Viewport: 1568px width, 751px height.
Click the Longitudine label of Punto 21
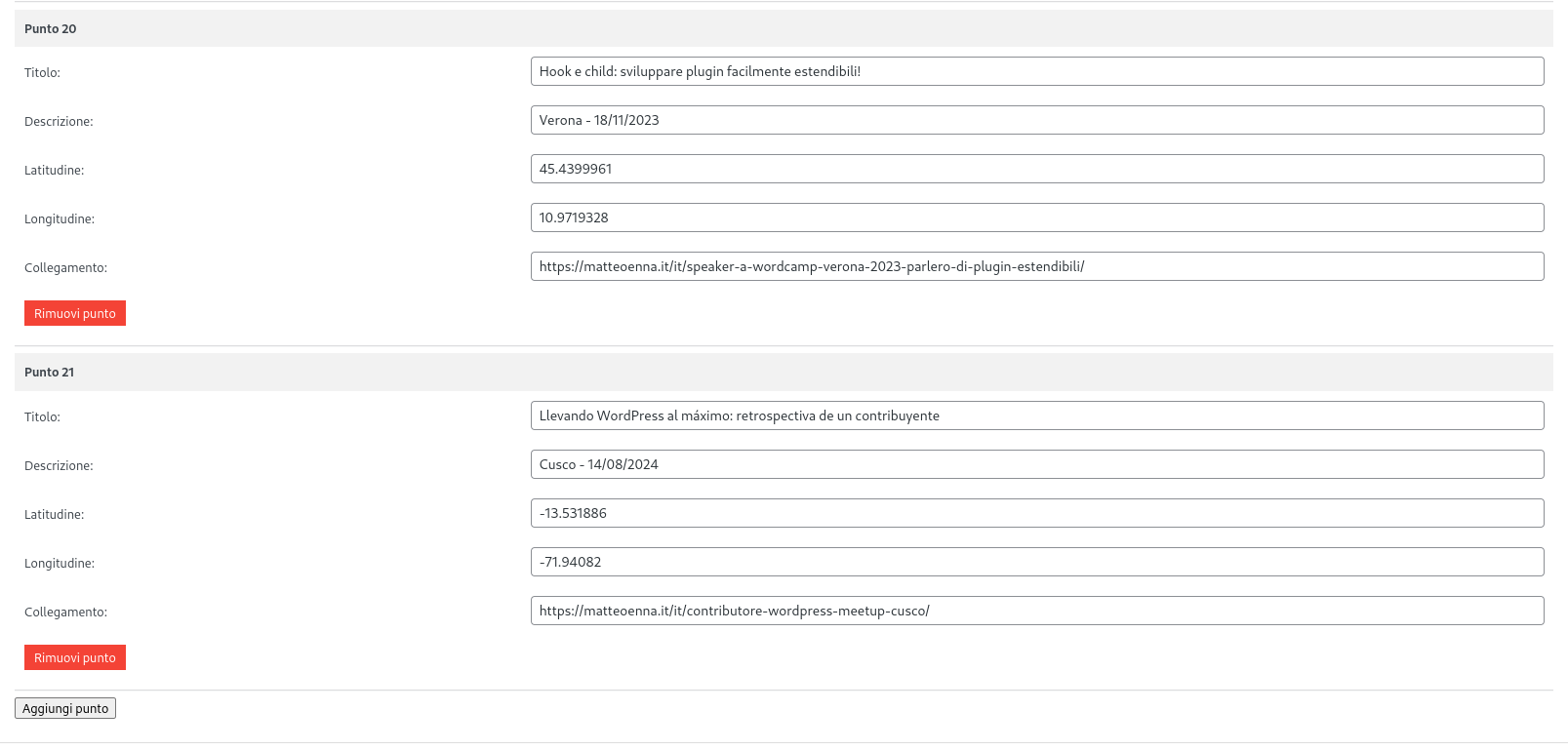pos(60,563)
